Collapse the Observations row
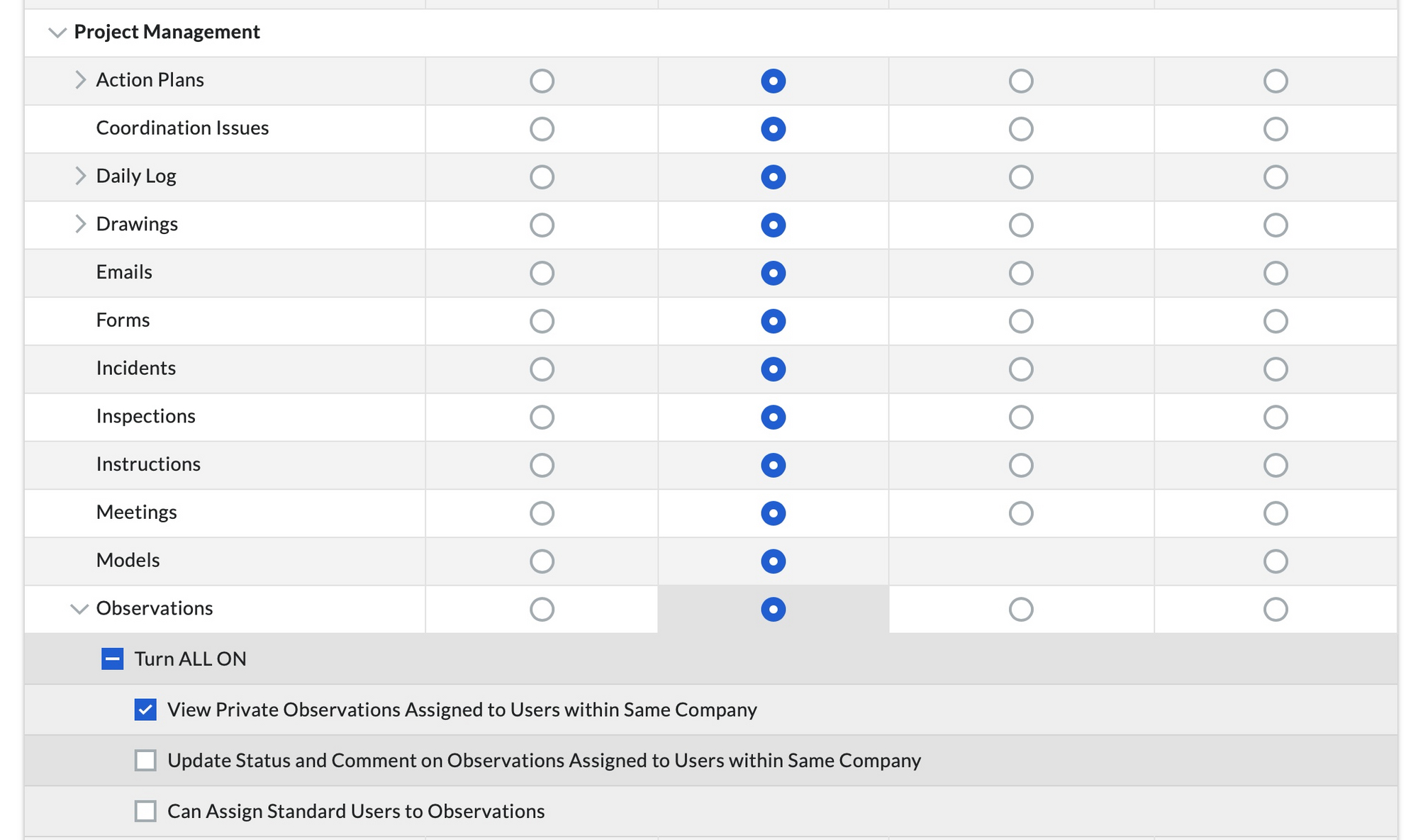Viewport: 1418px width, 840px height. 79,609
